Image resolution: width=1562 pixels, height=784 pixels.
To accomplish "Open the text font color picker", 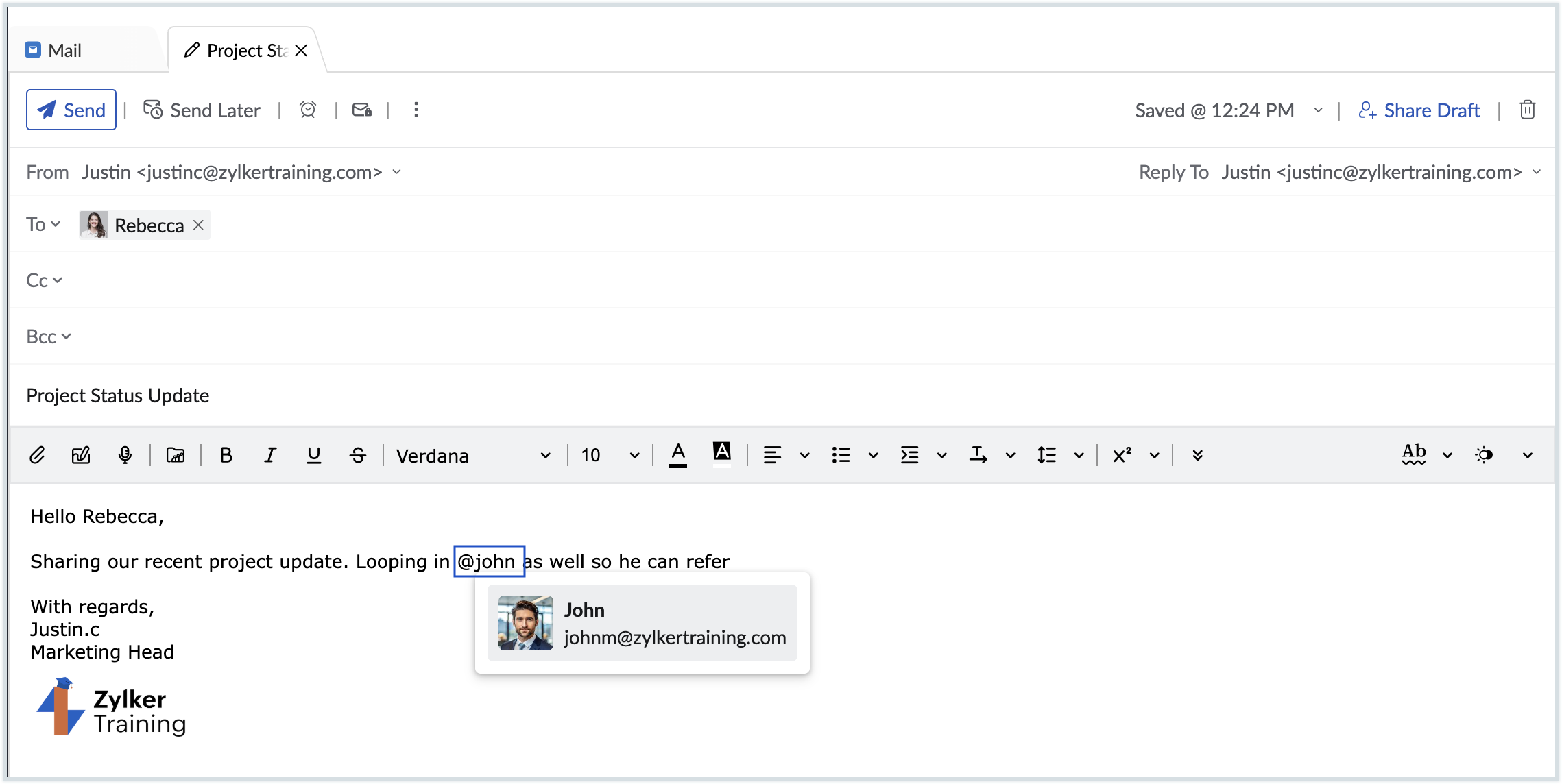I will point(678,455).
